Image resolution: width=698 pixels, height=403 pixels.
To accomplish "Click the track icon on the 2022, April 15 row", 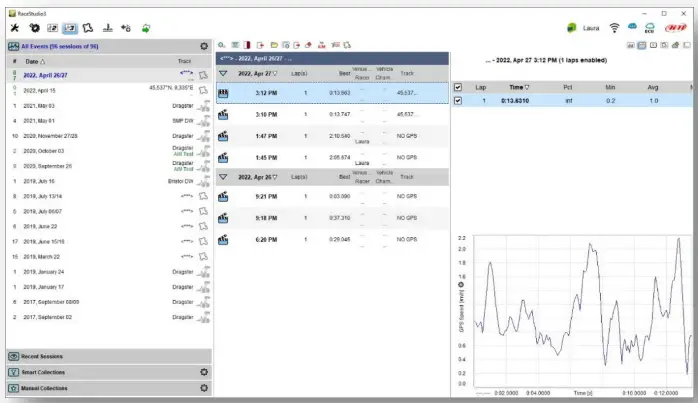I will tap(203, 90).
